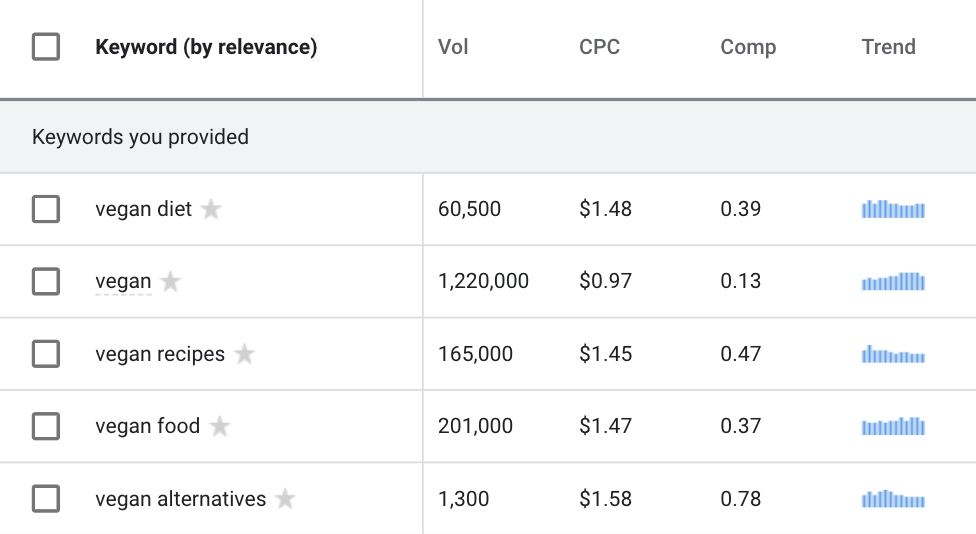The width and height of the screenshot is (976, 534).
Task: Show trend chart for vegan food
Action: click(893, 426)
